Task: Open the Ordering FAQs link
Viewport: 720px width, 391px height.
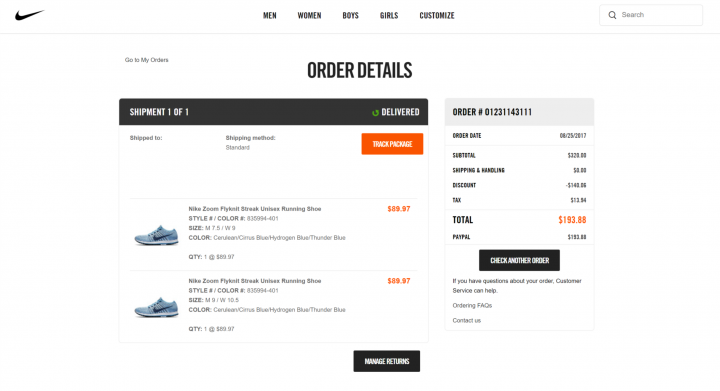Action: pos(472,305)
